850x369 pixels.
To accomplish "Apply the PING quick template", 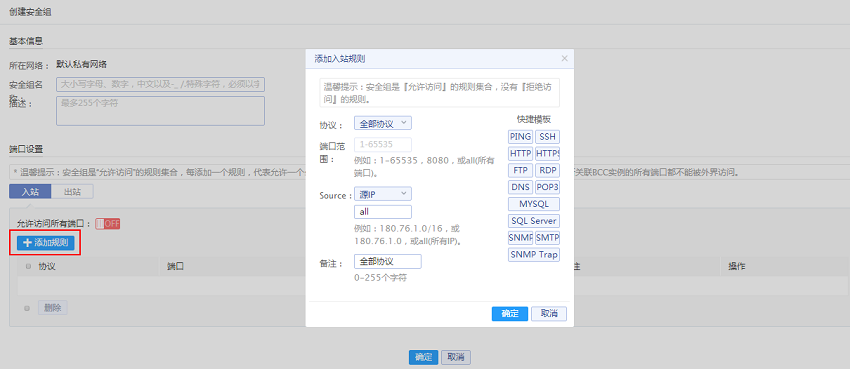I will tap(520, 137).
